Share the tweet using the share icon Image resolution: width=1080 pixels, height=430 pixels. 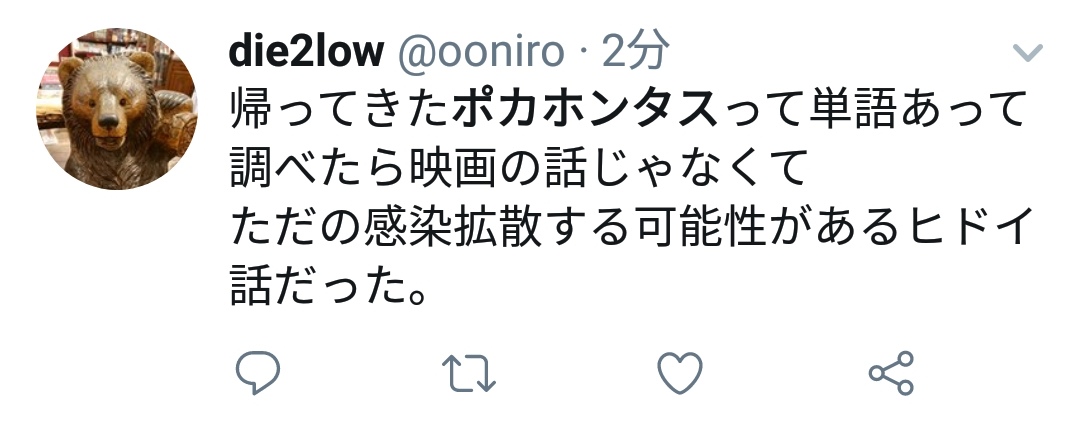pyautogui.click(x=891, y=373)
